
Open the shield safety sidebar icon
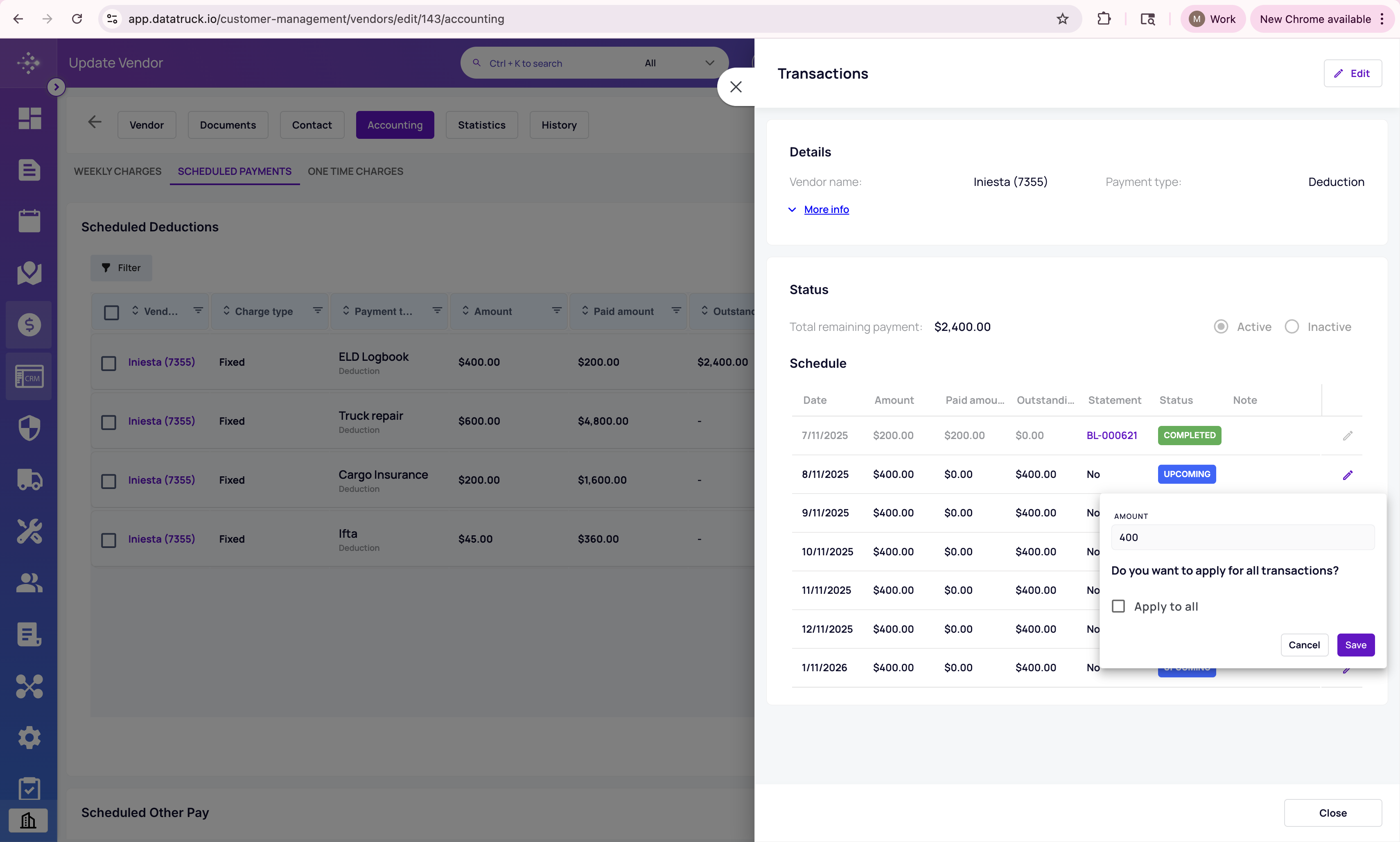click(29, 428)
